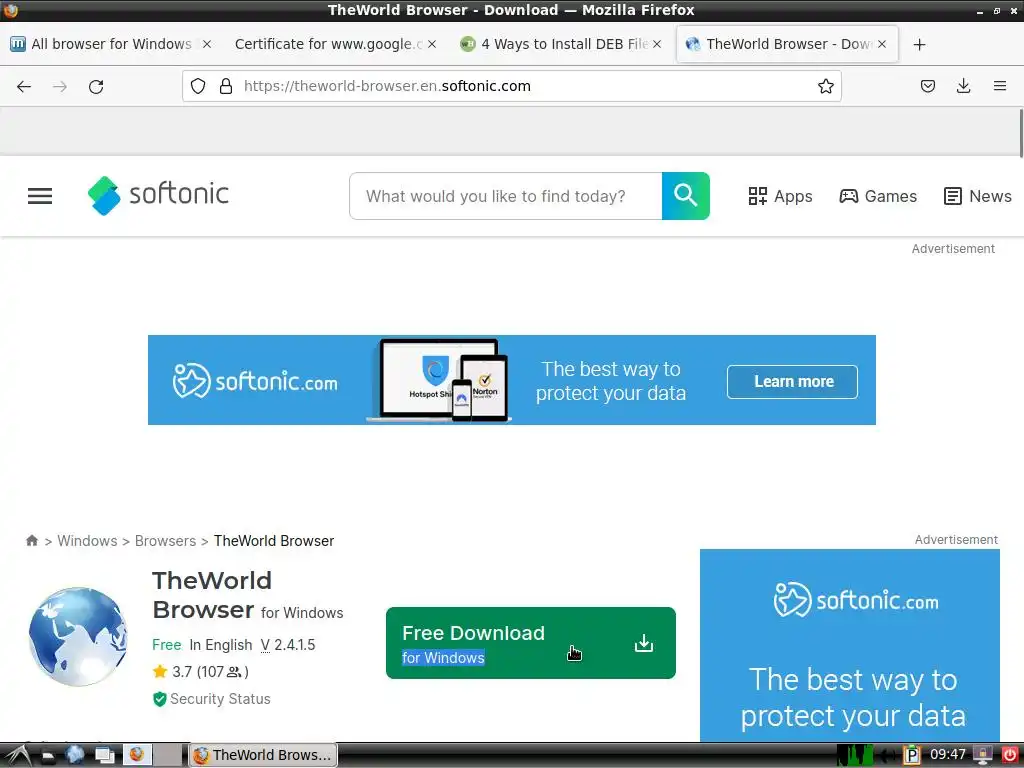The height and width of the screenshot is (768, 1024).
Task: Close the All browser for Windows tab
Action: click(206, 44)
